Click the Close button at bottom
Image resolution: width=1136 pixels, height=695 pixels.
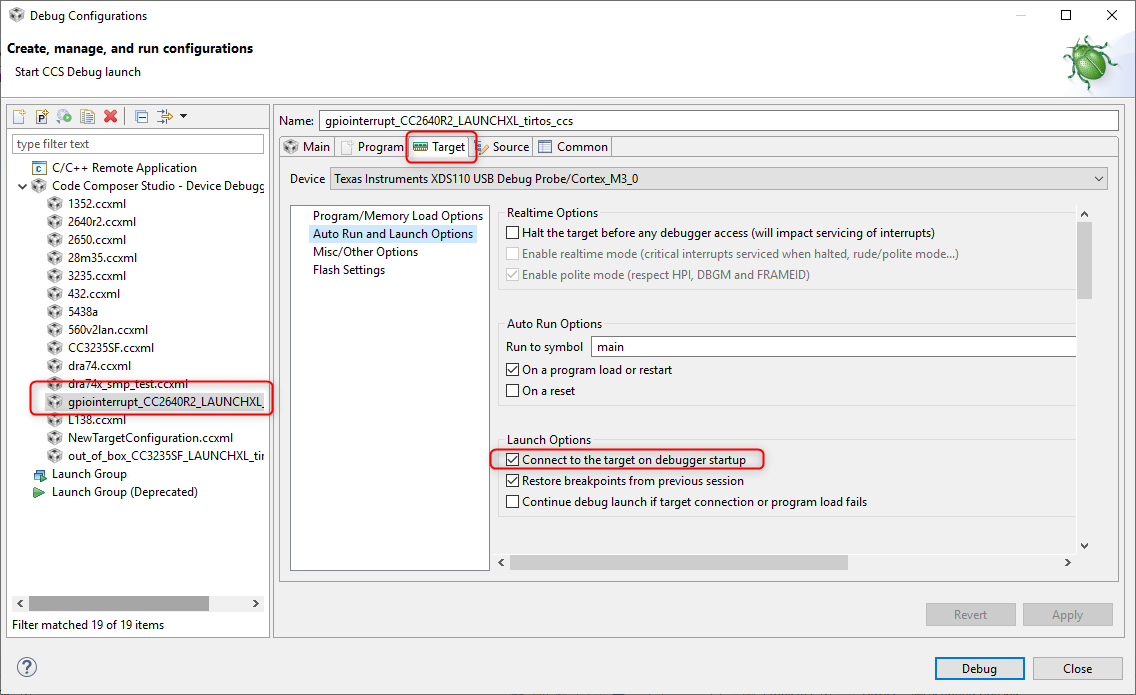point(1077,669)
